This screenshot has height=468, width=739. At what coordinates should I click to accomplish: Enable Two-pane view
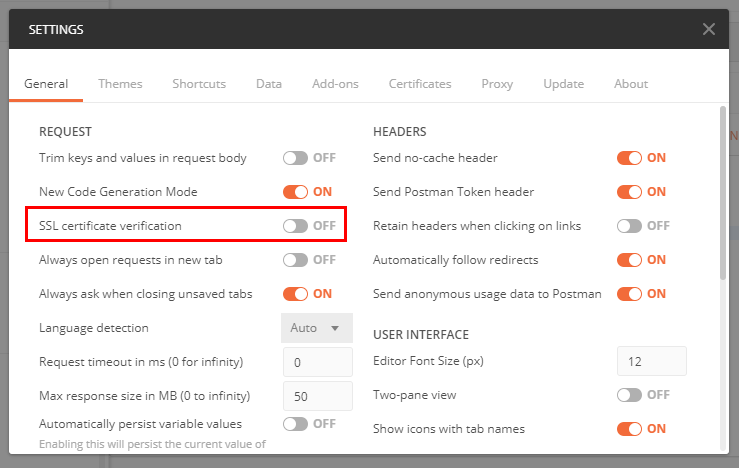pyautogui.click(x=629, y=394)
